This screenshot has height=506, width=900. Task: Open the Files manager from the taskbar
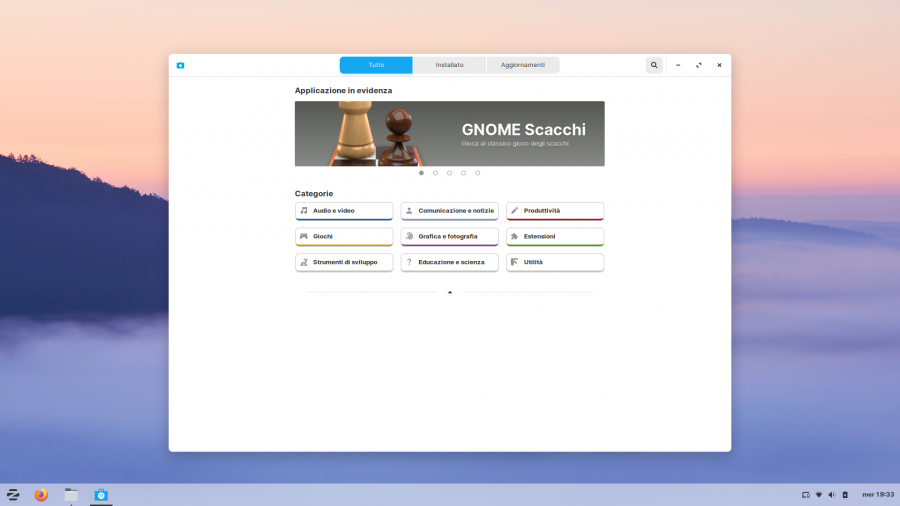point(71,495)
